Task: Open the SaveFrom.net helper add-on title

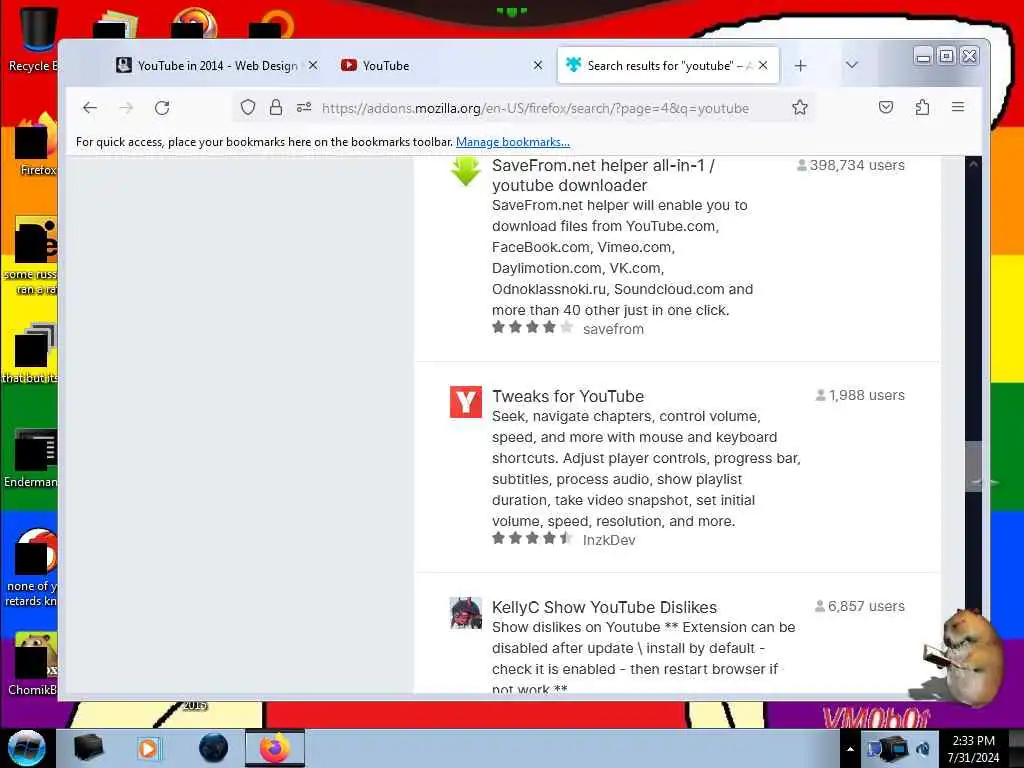Action: [x=603, y=175]
